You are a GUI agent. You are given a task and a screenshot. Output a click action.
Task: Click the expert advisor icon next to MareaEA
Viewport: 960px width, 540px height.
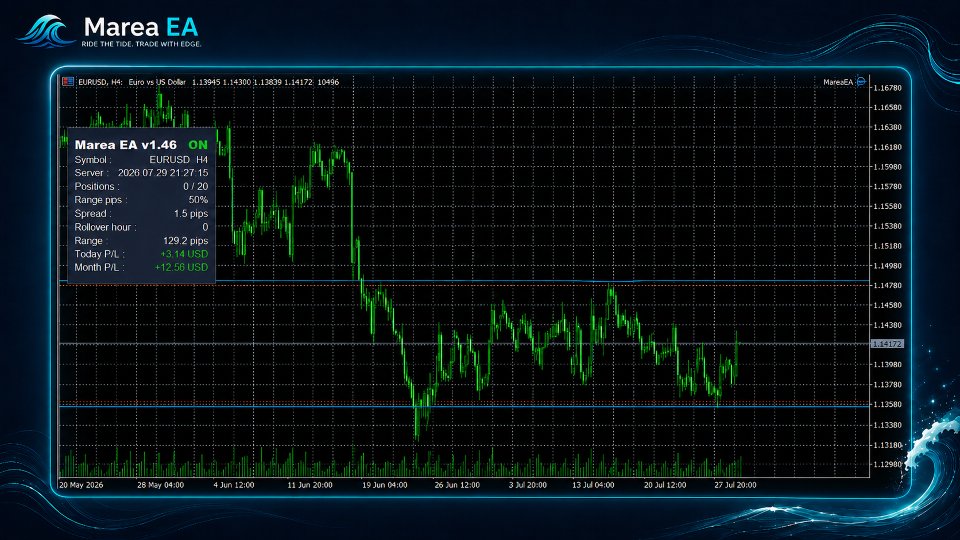coord(861,81)
